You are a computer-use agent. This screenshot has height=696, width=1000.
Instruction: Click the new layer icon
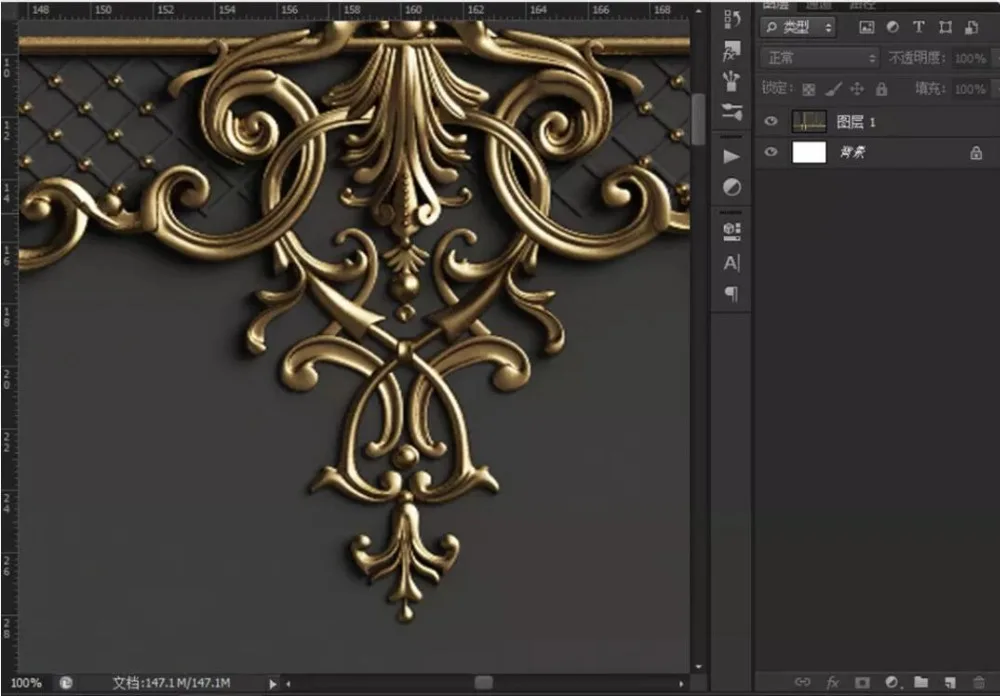pyautogui.click(x=950, y=682)
